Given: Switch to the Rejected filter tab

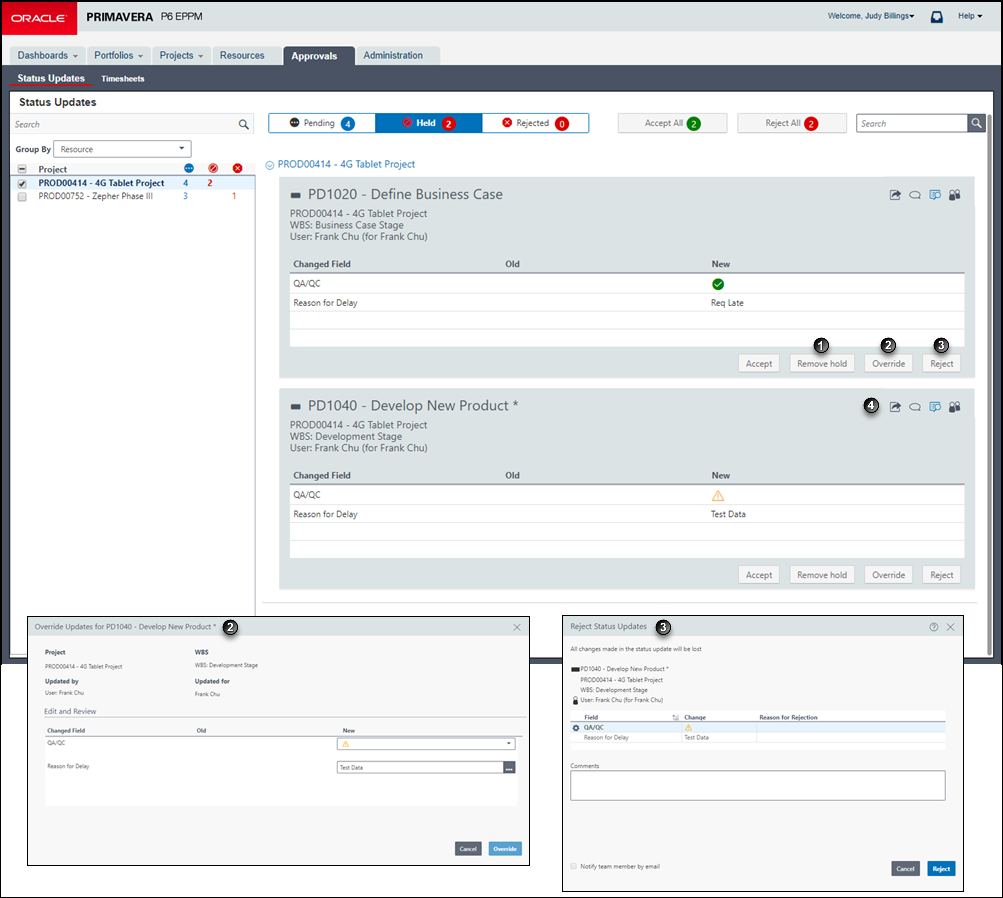Looking at the screenshot, I should point(535,123).
